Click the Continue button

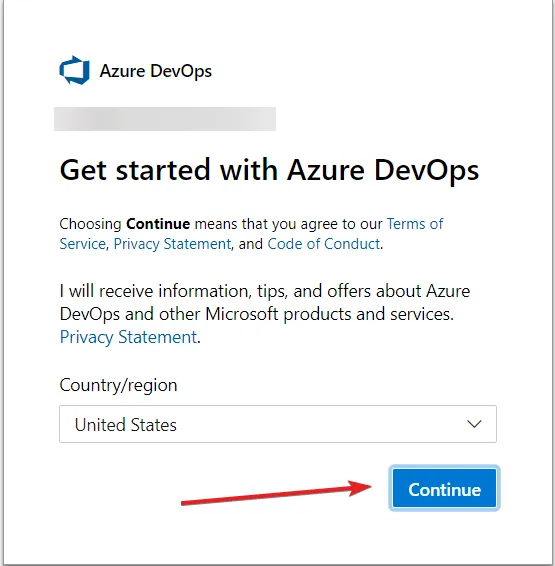pos(444,488)
